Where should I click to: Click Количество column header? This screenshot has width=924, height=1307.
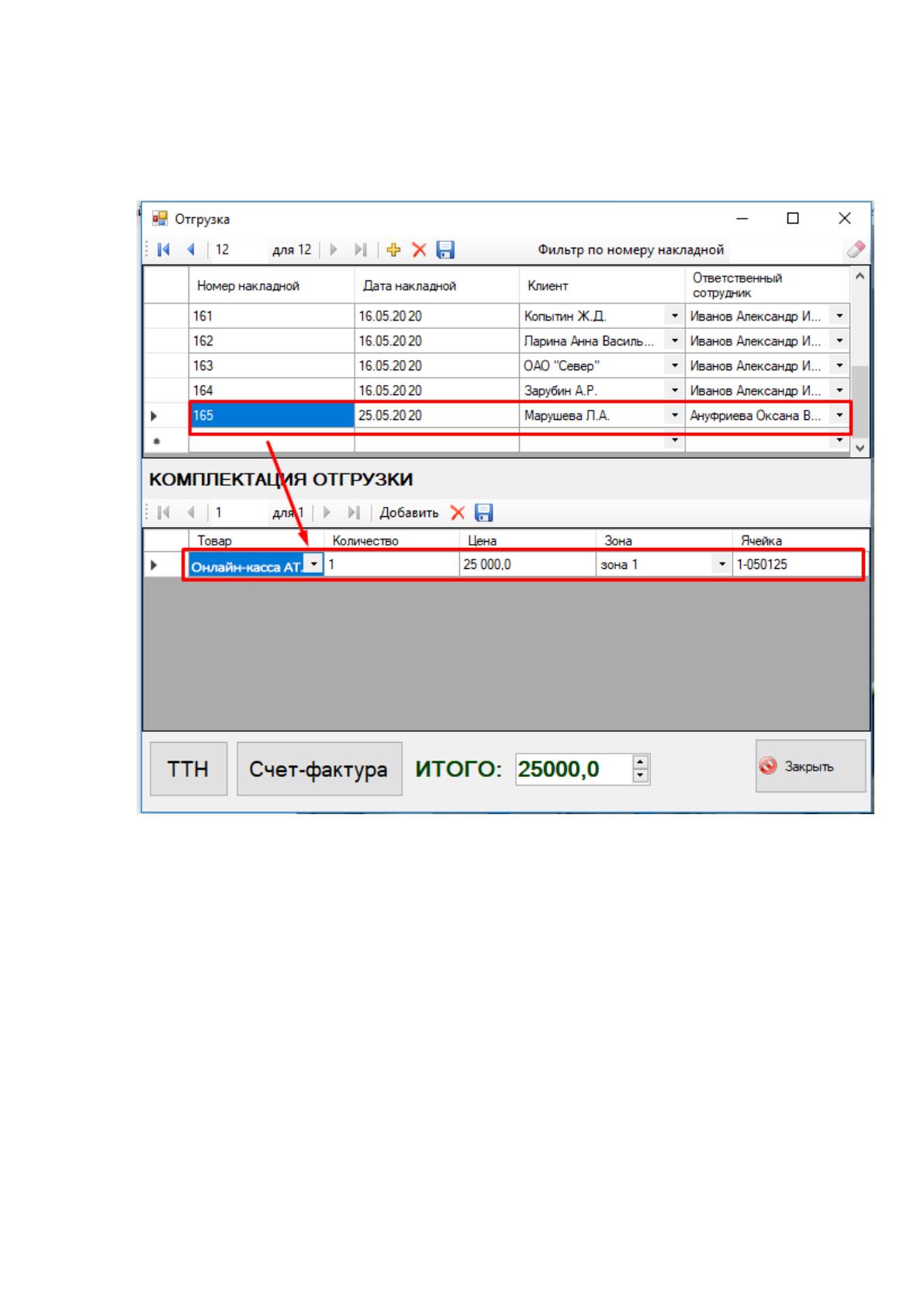(392, 541)
